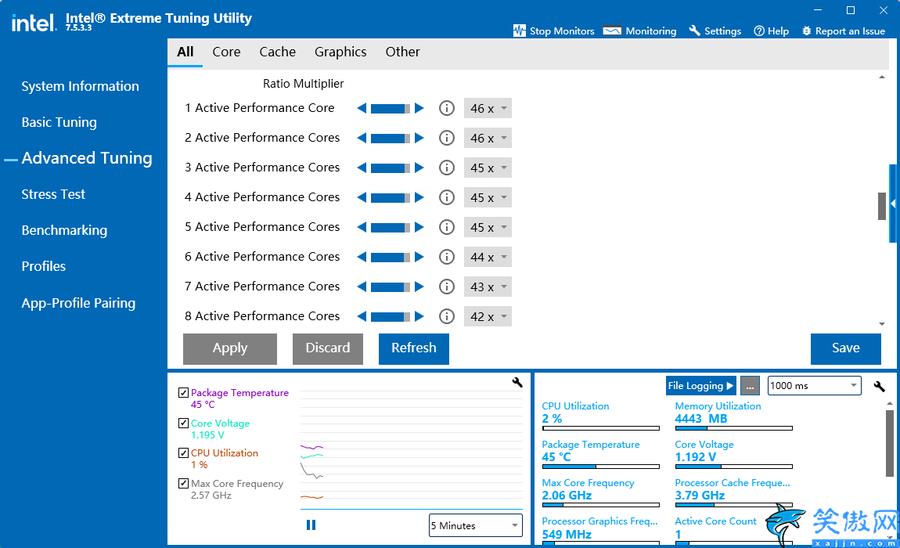Open Profiles in sidebar
The width and height of the screenshot is (900, 548).
[x=44, y=266]
